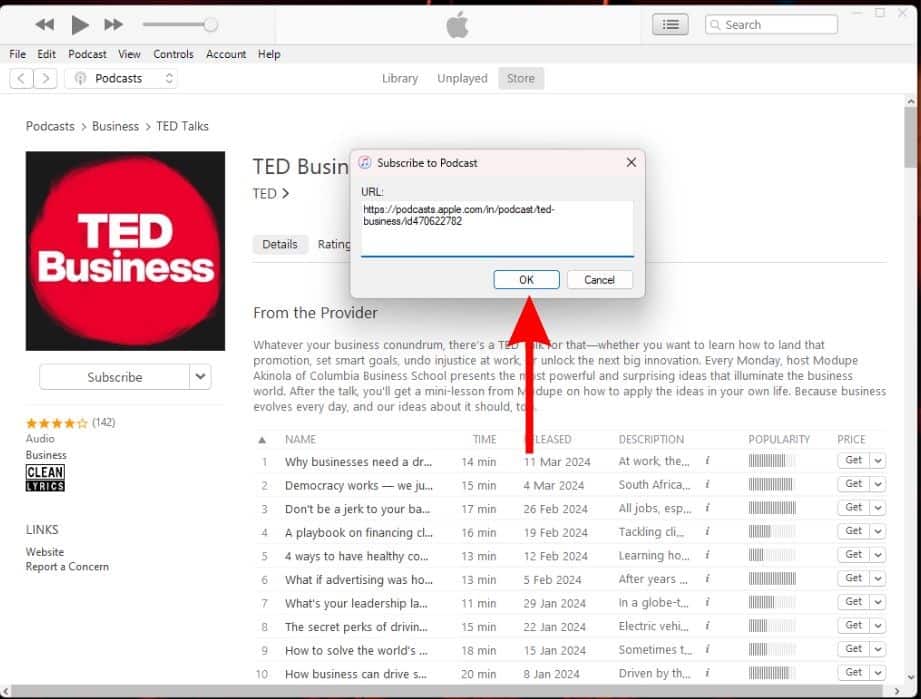
Task: Open the dropdown arrow beside Subscribe
Action: (x=201, y=377)
